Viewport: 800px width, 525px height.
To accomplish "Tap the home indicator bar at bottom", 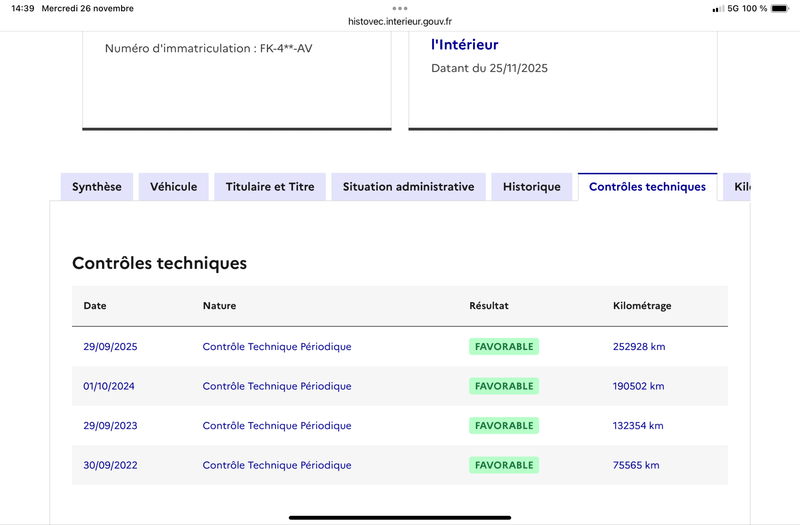I will pyautogui.click(x=400, y=517).
